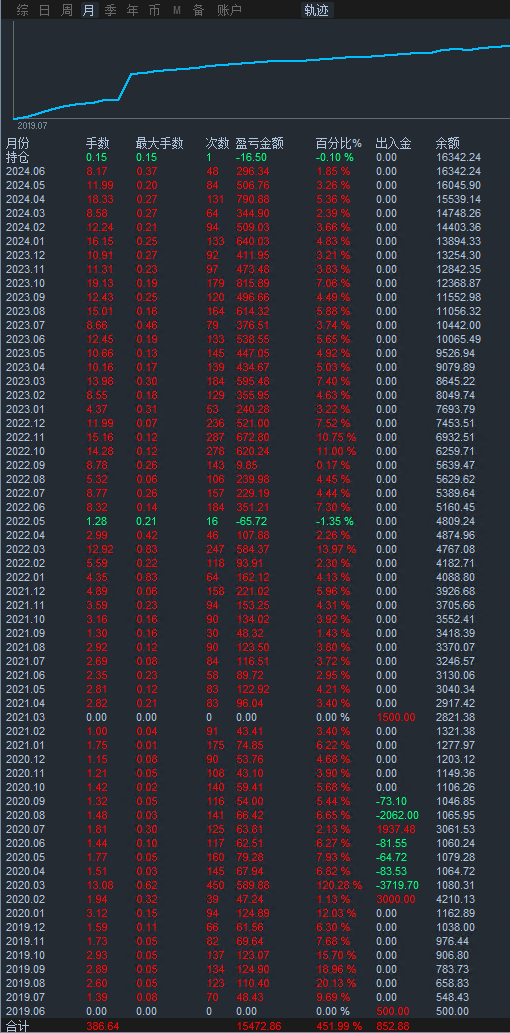This screenshot has height=1033, width=510.
Task: Select percentage 11.00 %
Action: pos(336,451)
